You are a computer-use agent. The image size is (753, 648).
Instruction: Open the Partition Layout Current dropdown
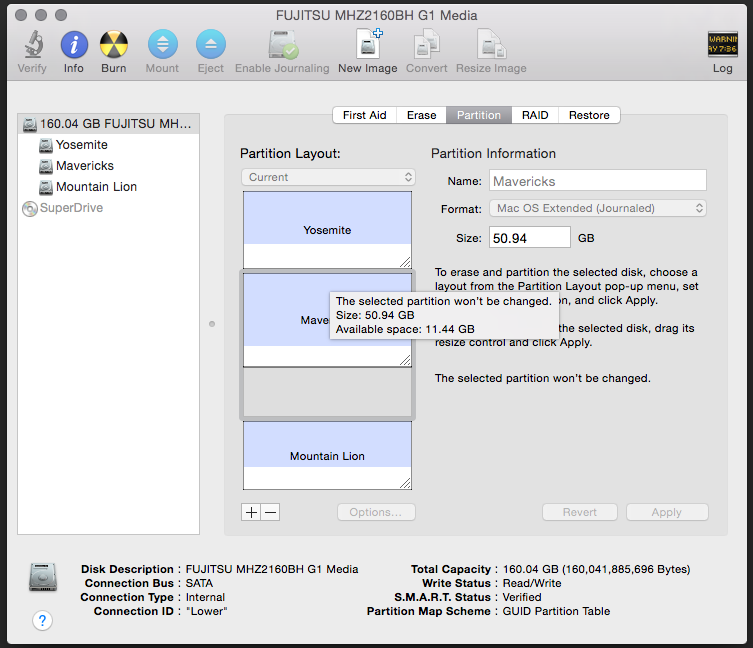click(328, 177)
